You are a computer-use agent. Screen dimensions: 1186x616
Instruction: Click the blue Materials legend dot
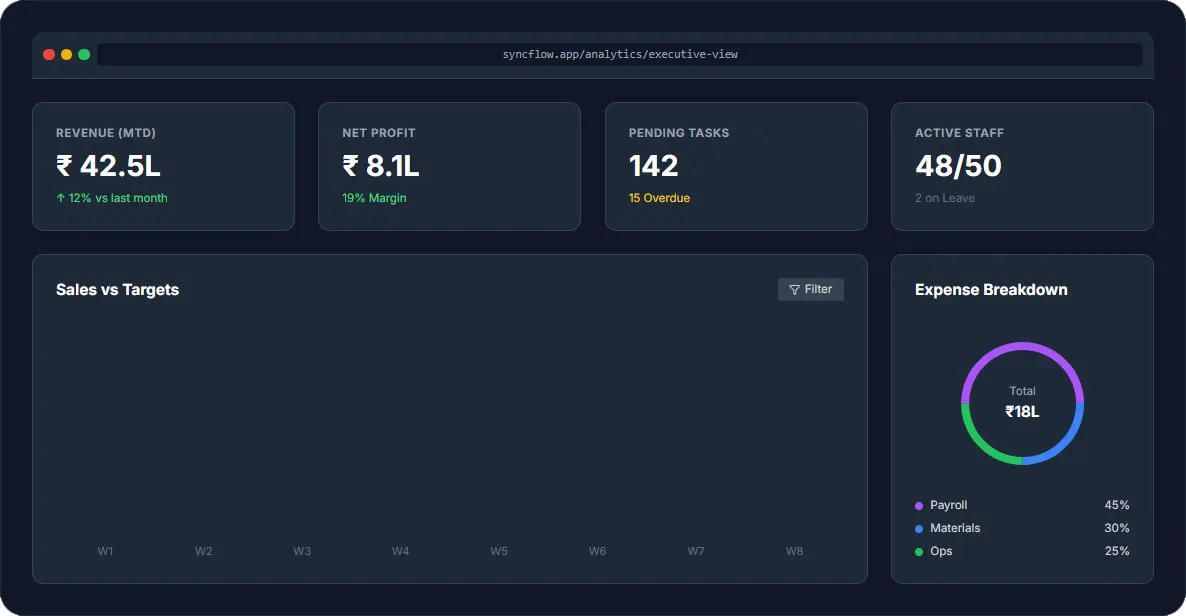click(x=919, y=529)
